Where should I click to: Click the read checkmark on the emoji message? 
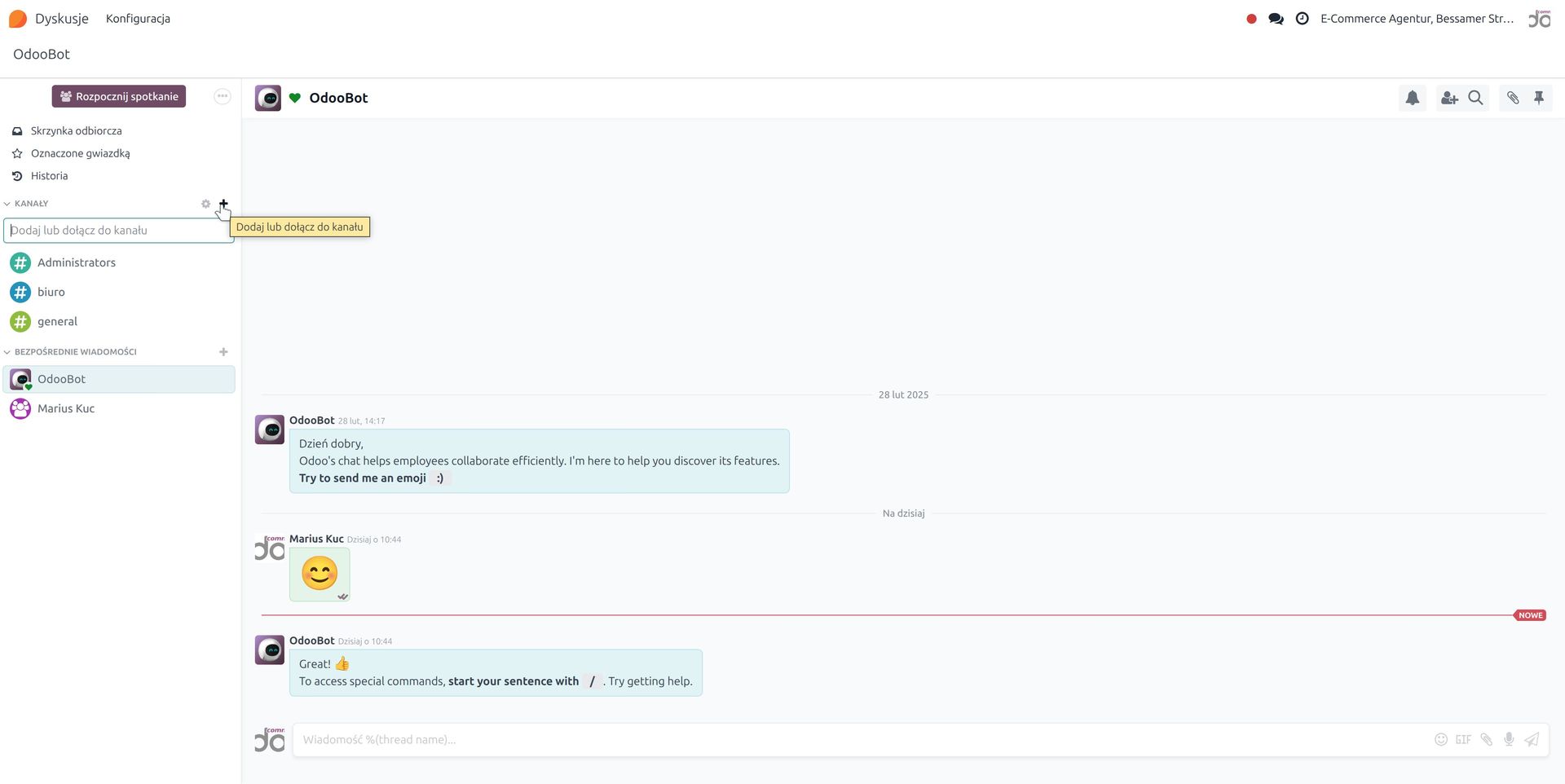pyautogui.click(x=343, y=597)
